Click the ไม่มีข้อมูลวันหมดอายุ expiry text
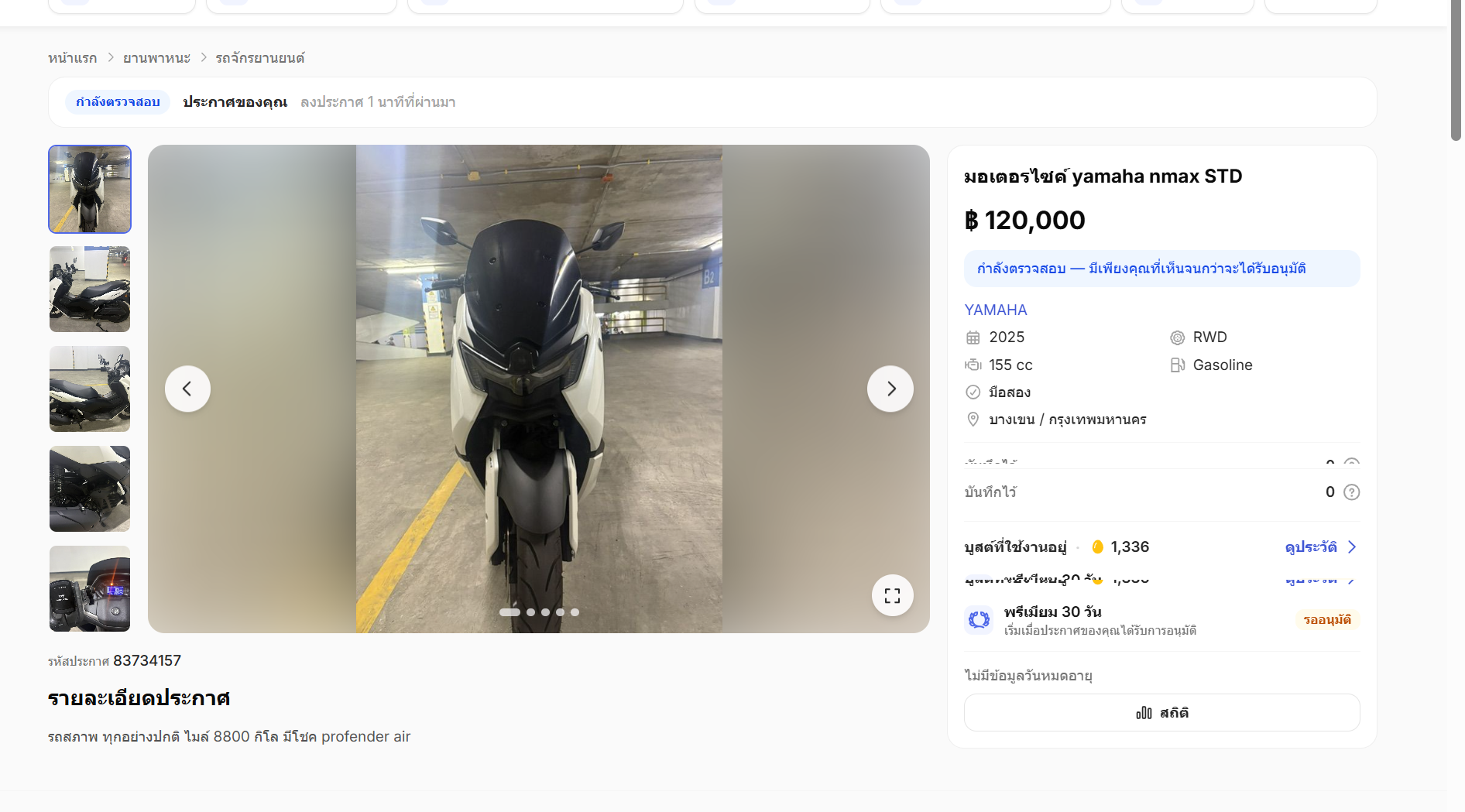 click(x=1028, y=676)
